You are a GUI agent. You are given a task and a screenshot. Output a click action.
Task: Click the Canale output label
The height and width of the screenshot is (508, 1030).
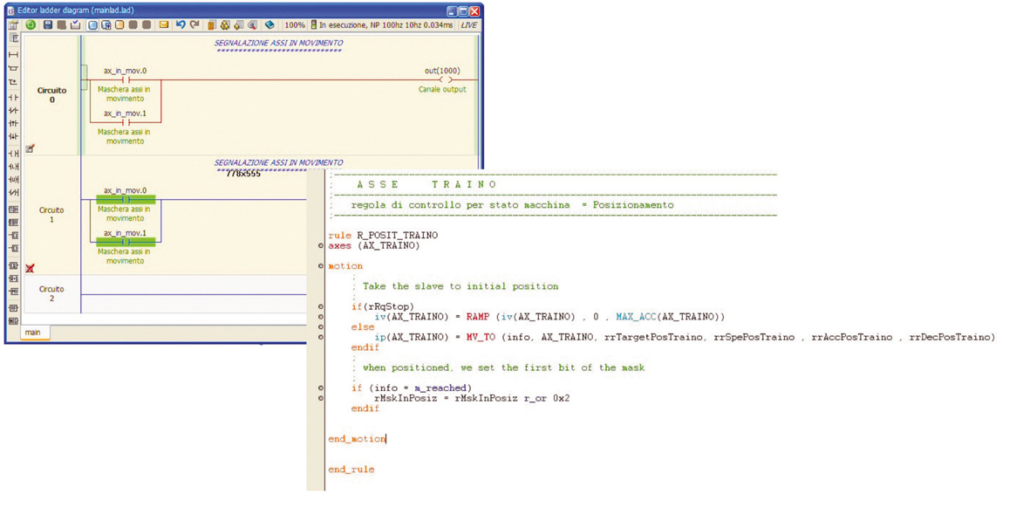tap(442, 89)
